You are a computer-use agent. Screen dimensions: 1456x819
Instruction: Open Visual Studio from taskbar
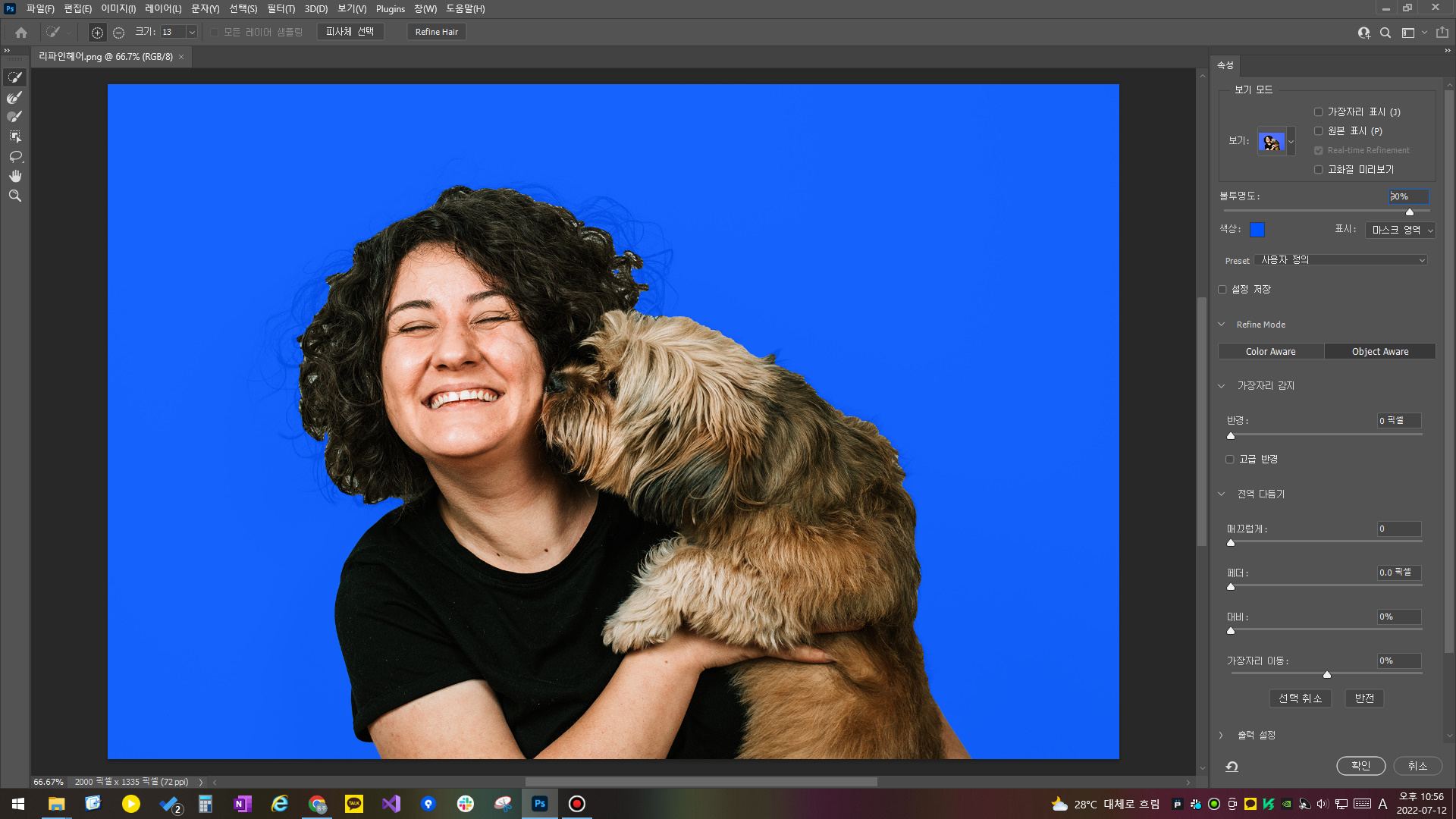[391, 804]
